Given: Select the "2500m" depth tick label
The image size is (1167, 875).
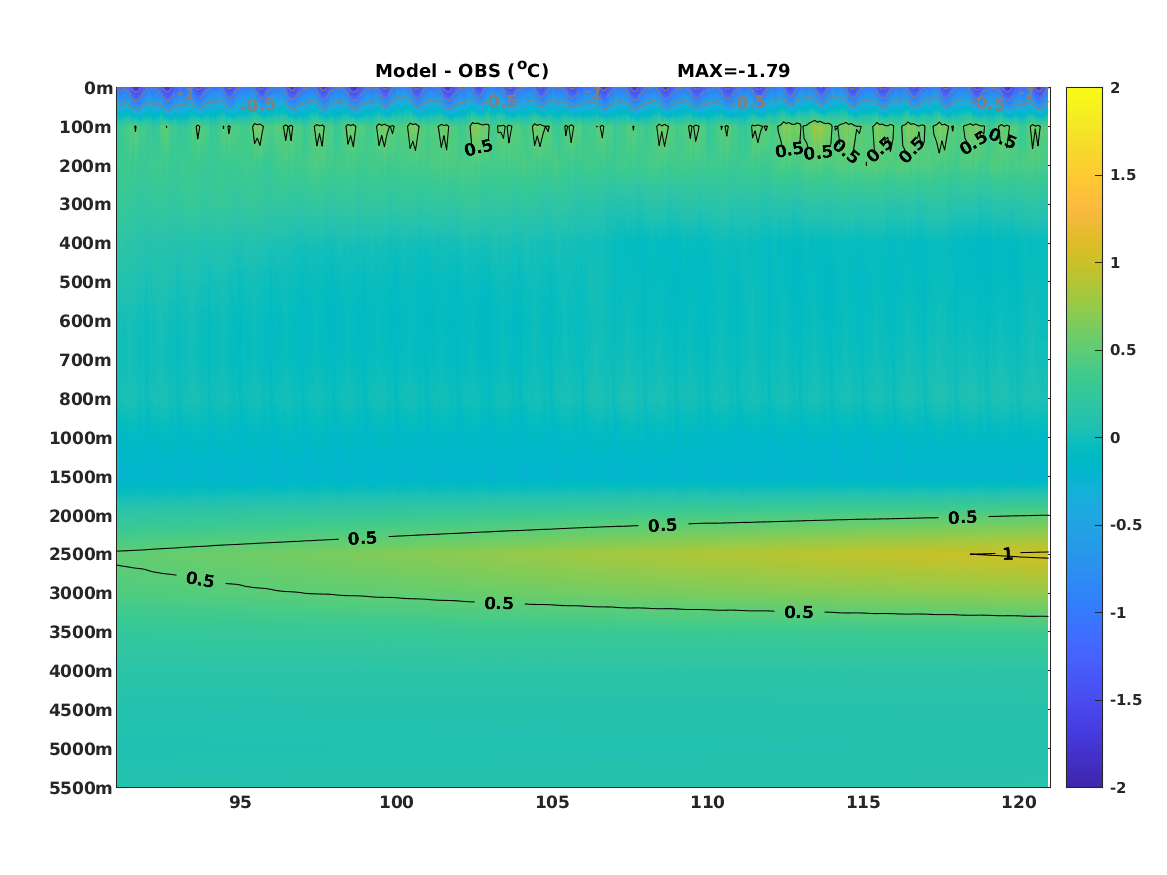Looking at the screenshot, I should pyautogui.click(x=80, y=554).
